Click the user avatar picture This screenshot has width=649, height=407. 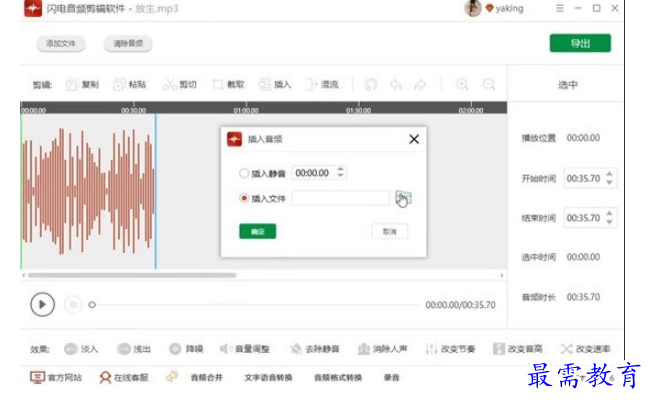(473, 8)
